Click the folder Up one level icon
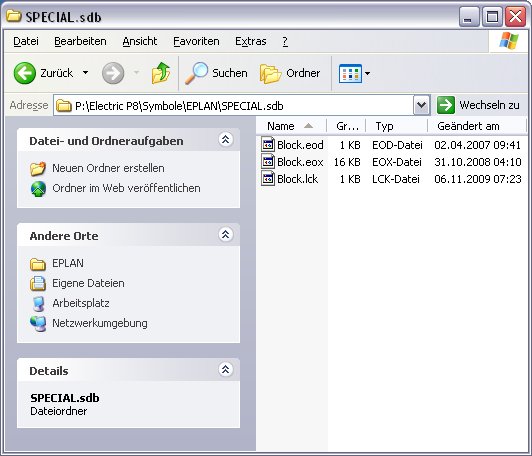 pos(161,73)
